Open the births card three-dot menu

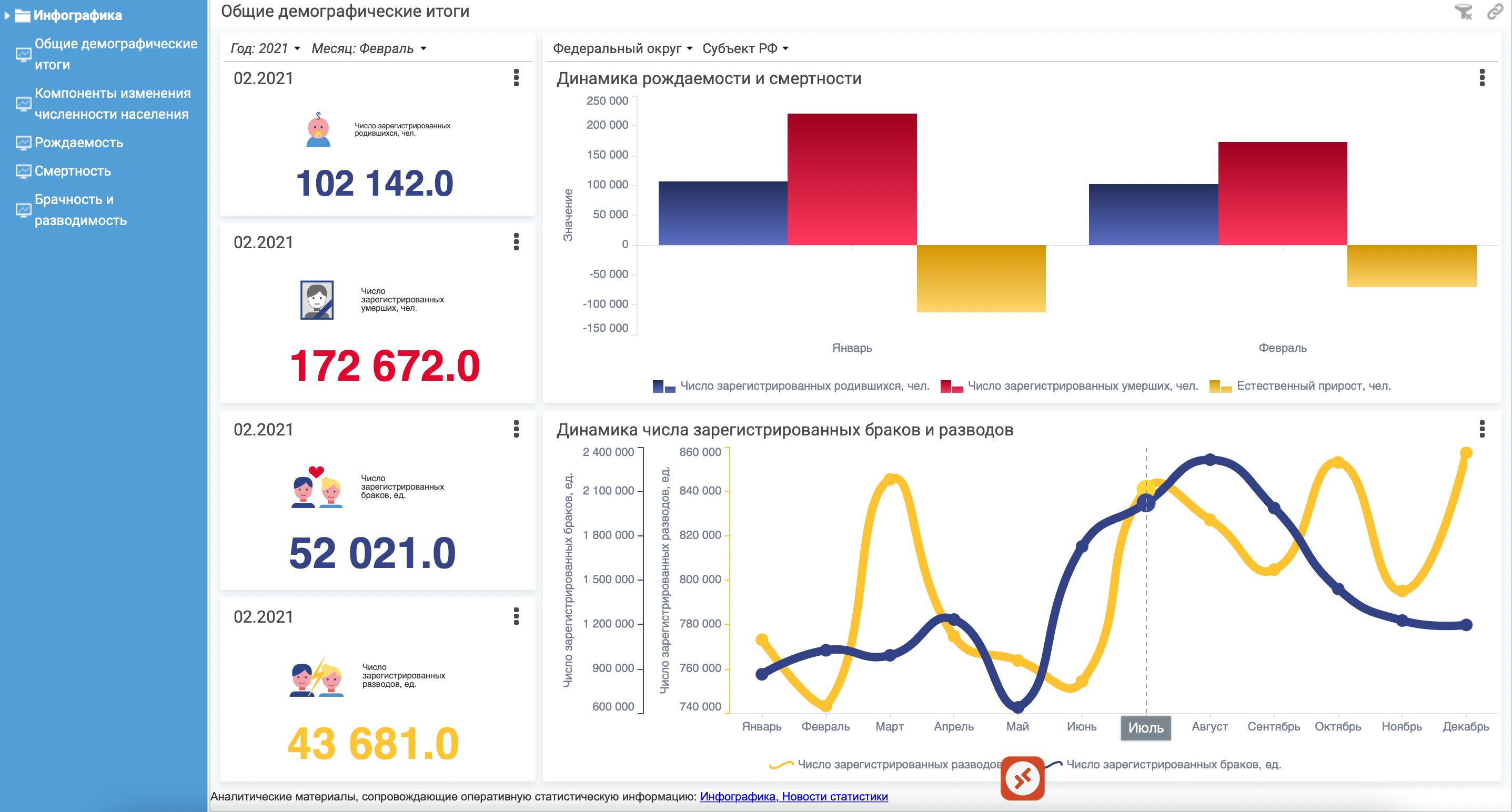click(x=516, y=78)
